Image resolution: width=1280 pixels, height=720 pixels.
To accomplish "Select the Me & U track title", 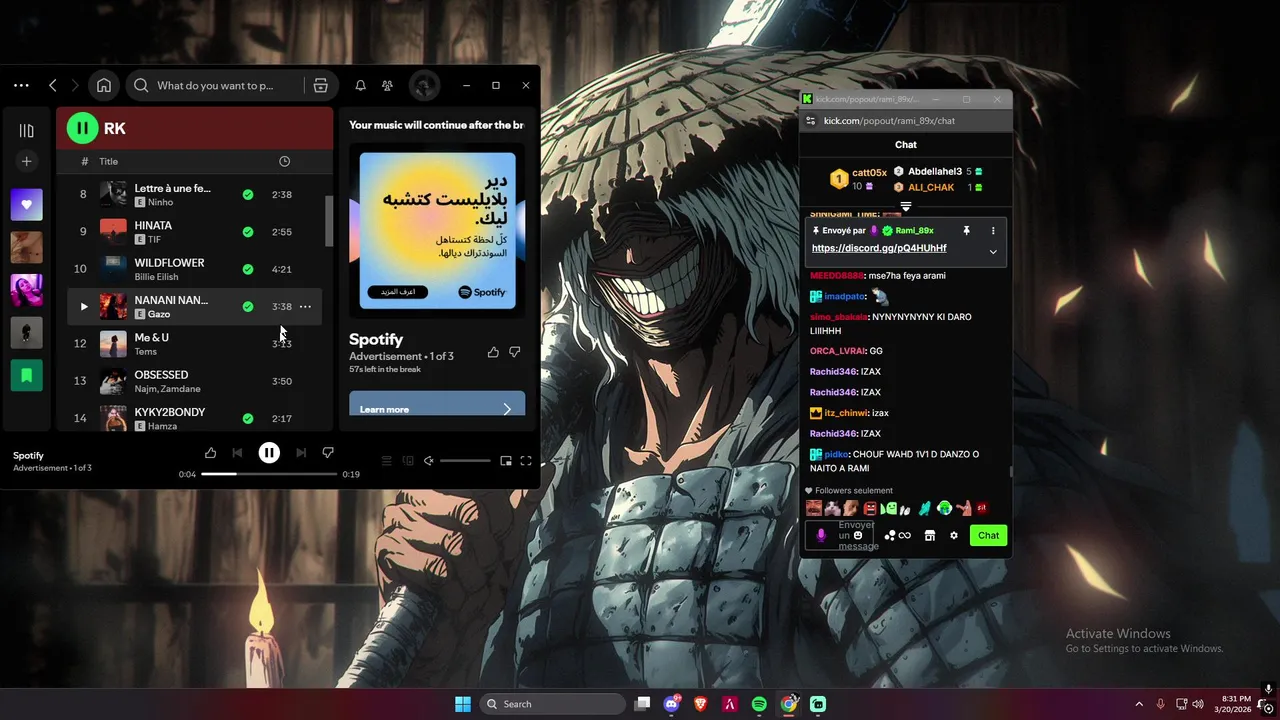I will click(x=152, y=337).
